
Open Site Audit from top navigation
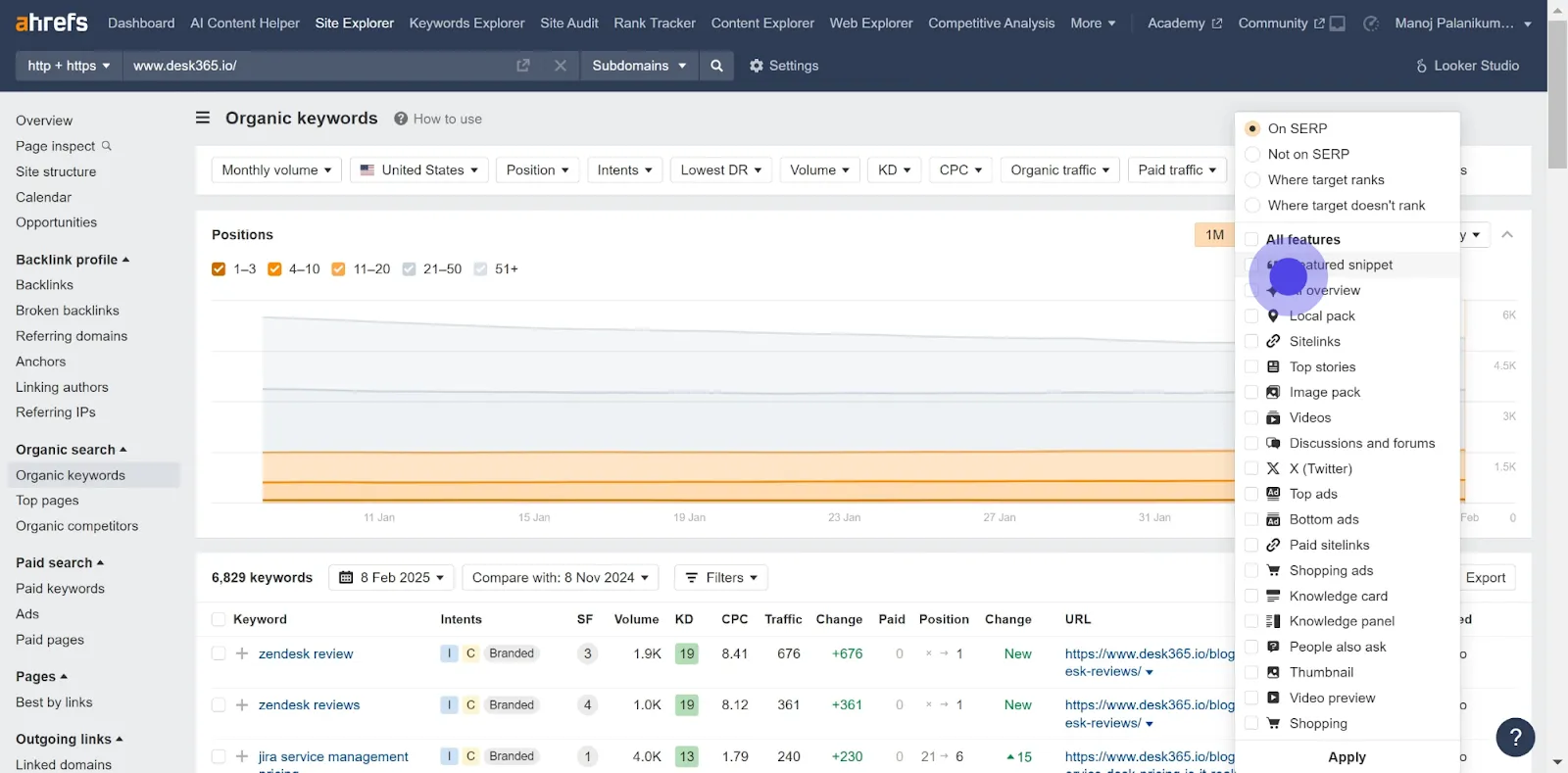569,23
